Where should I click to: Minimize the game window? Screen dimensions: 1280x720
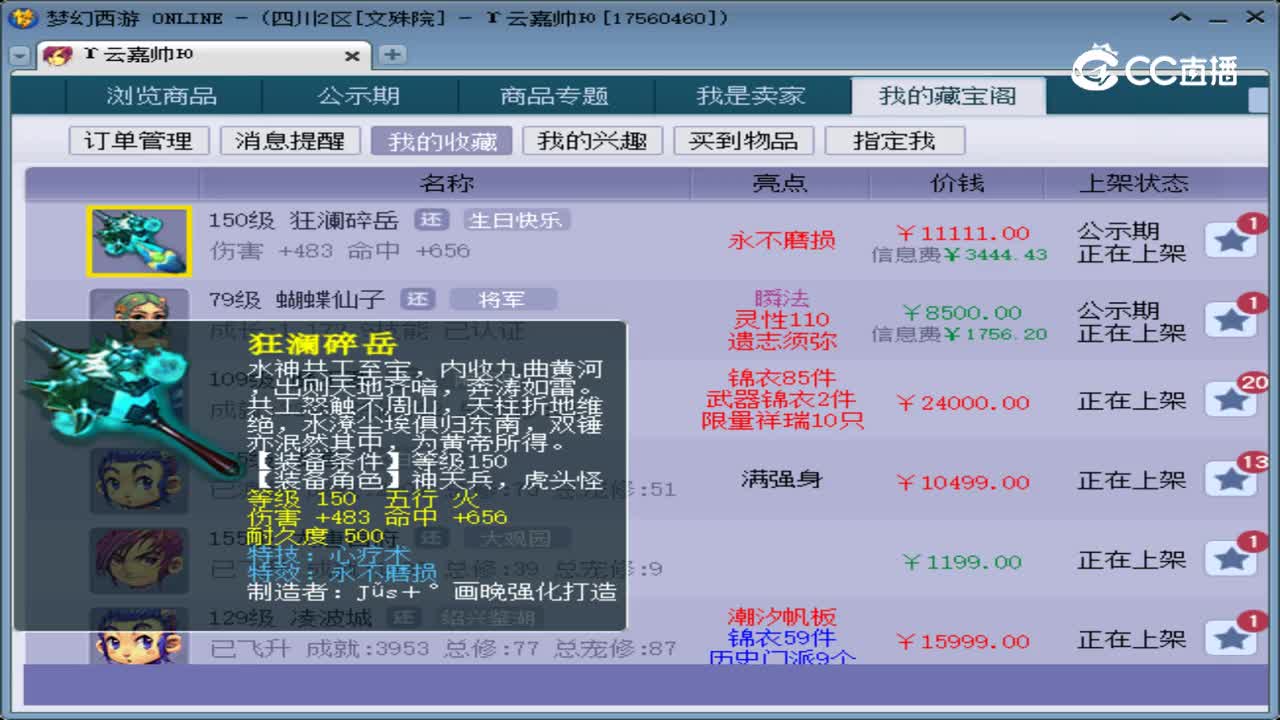tap(1219, 18)
